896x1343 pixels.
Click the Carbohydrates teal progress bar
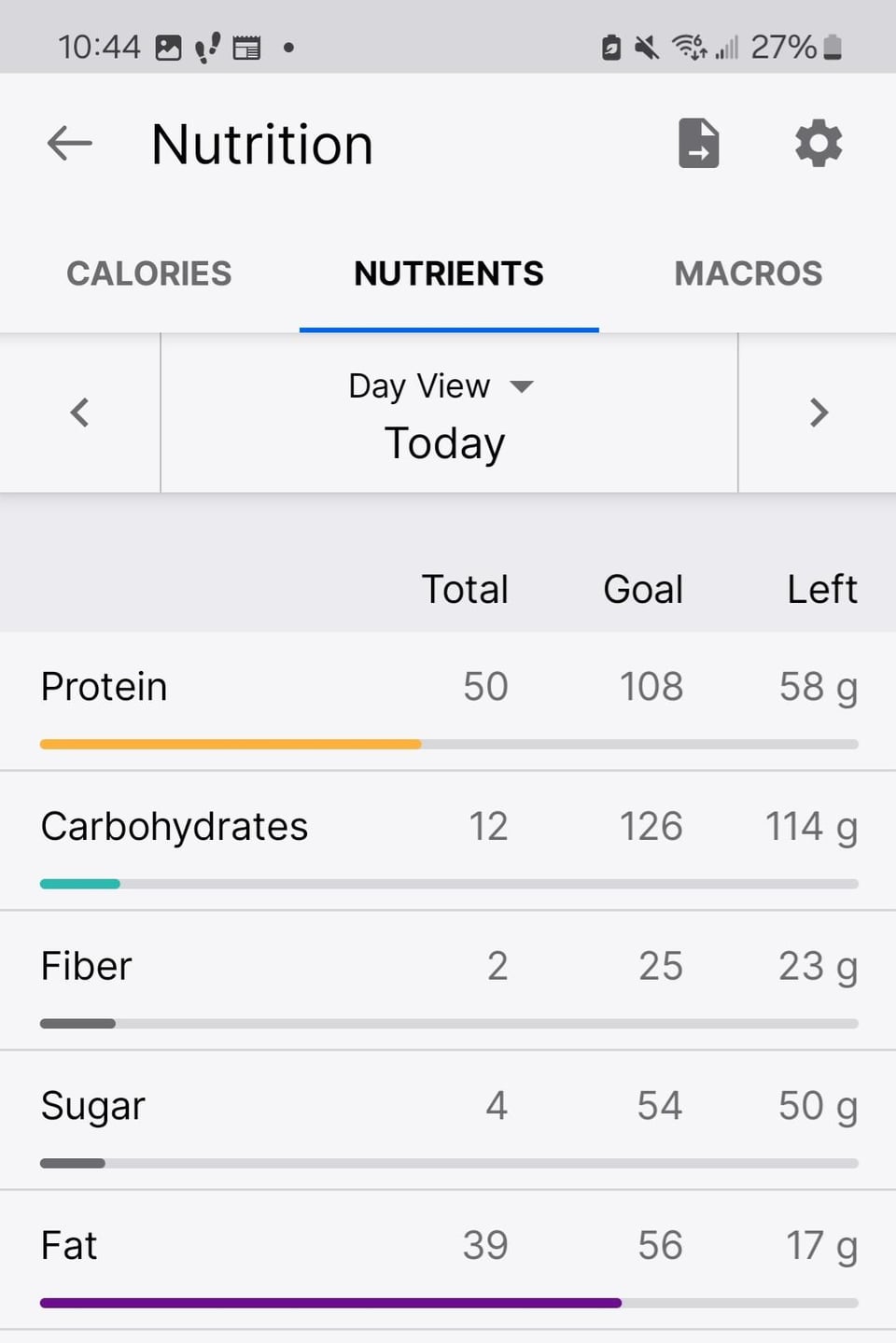(80, 884)
